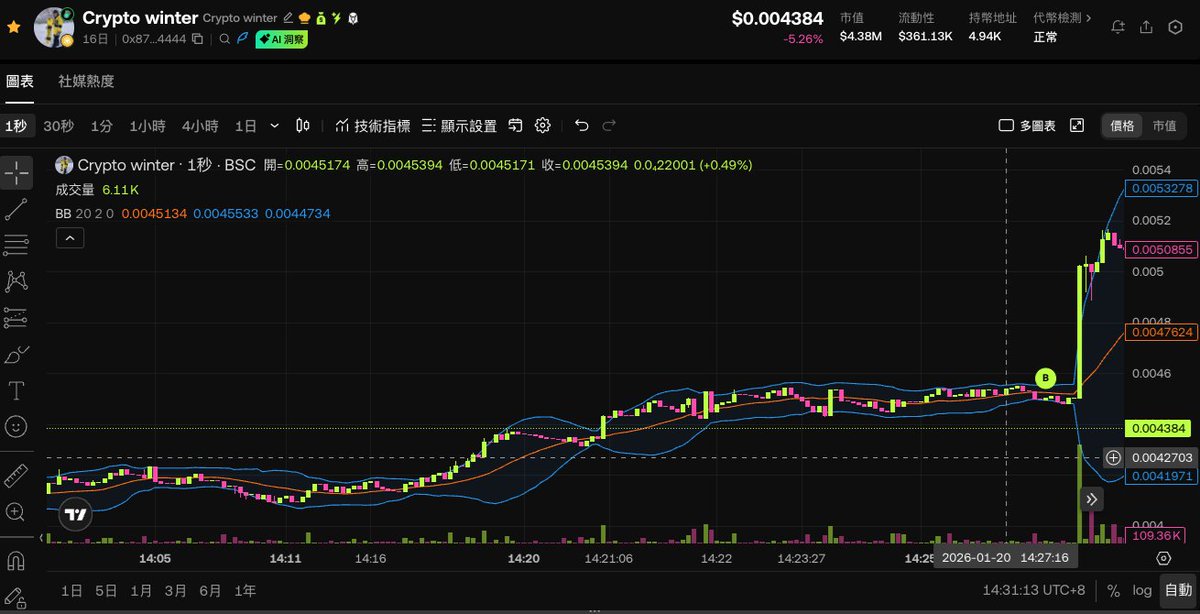Image resolution: width=1200 pixels, height=614 pixels.
Task: Click the orange chef hat badge icon
Action: 304,18
